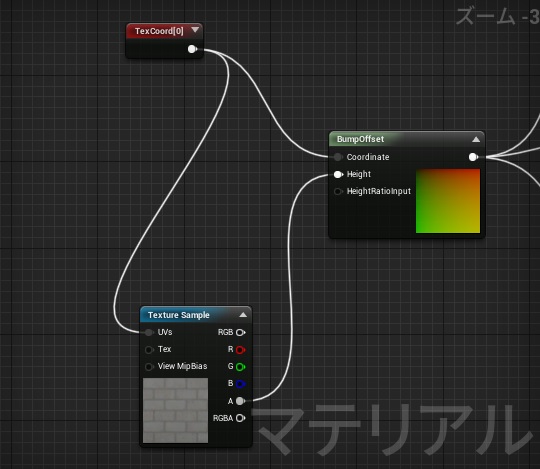Click the BumpOffset Coordinate input pin

point(338,157)
